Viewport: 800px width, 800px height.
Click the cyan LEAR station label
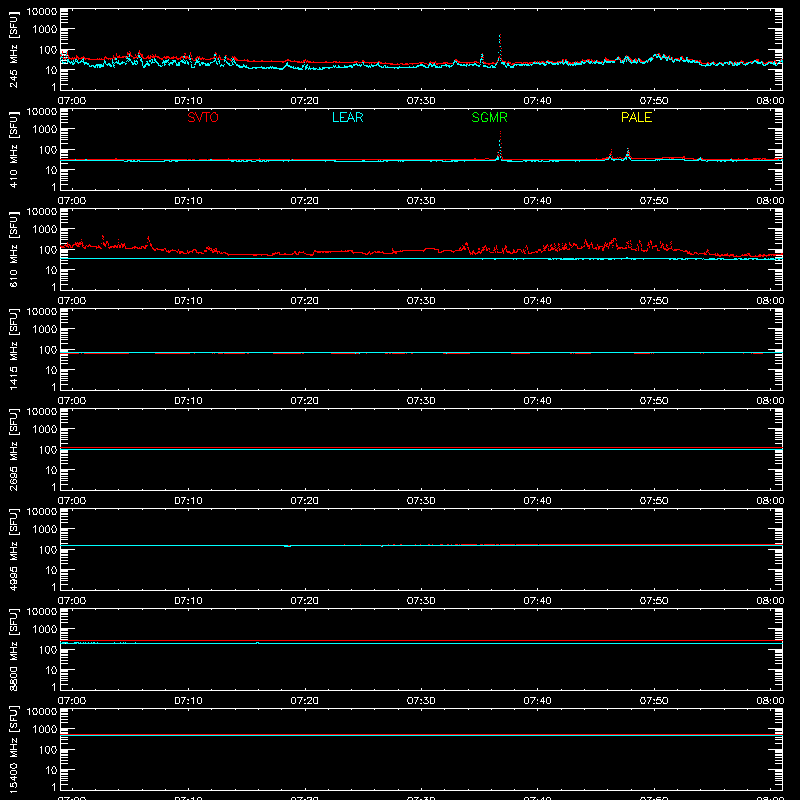(347, 117)
